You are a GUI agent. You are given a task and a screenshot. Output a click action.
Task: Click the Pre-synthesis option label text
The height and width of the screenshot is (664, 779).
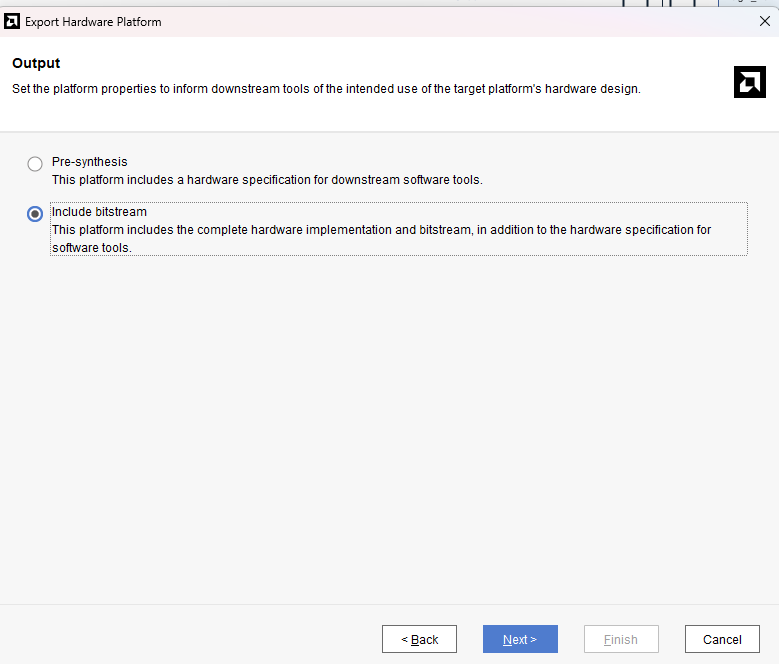click(89, 162)
